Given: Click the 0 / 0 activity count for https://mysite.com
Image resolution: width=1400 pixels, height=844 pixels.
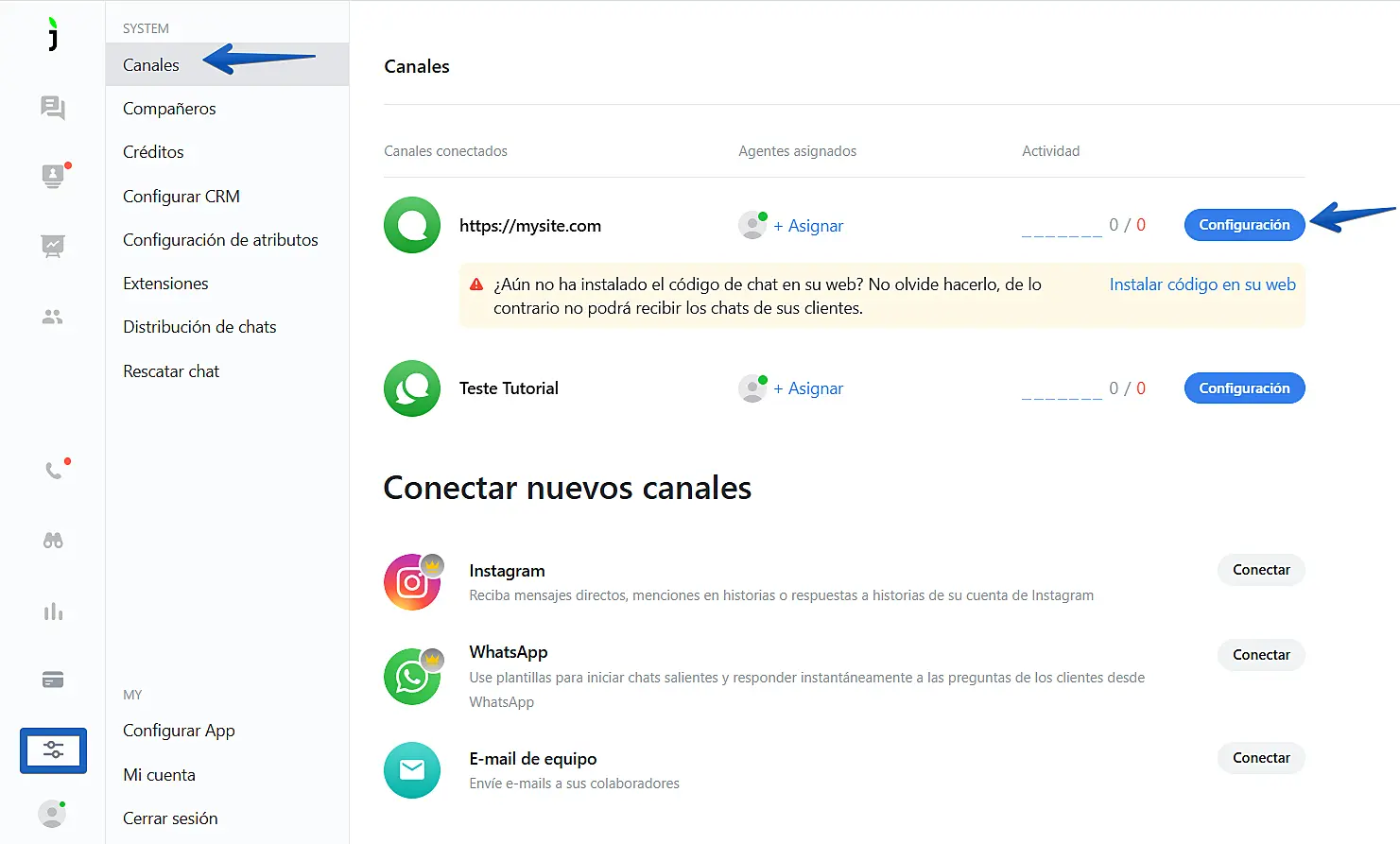Looking at the screenshot, I should 1127,225.
